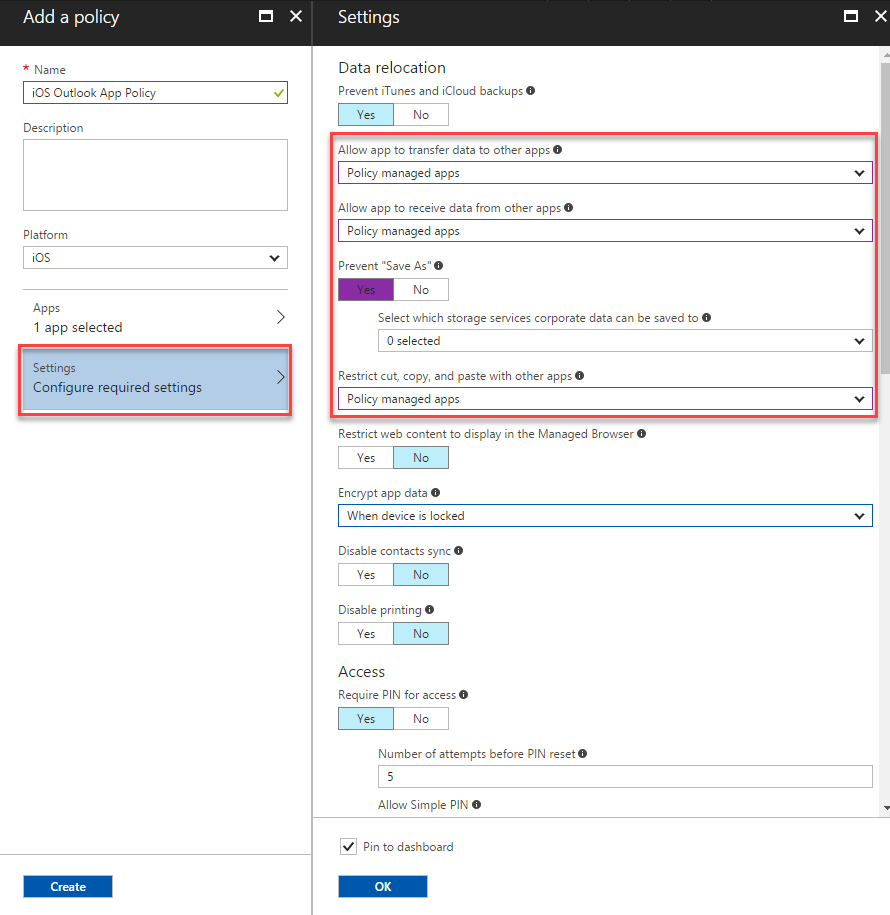This screenshot has height=915, width=890.
Task: Toggle Disable contacts sync to Yes
Action: tap(365, 574)
